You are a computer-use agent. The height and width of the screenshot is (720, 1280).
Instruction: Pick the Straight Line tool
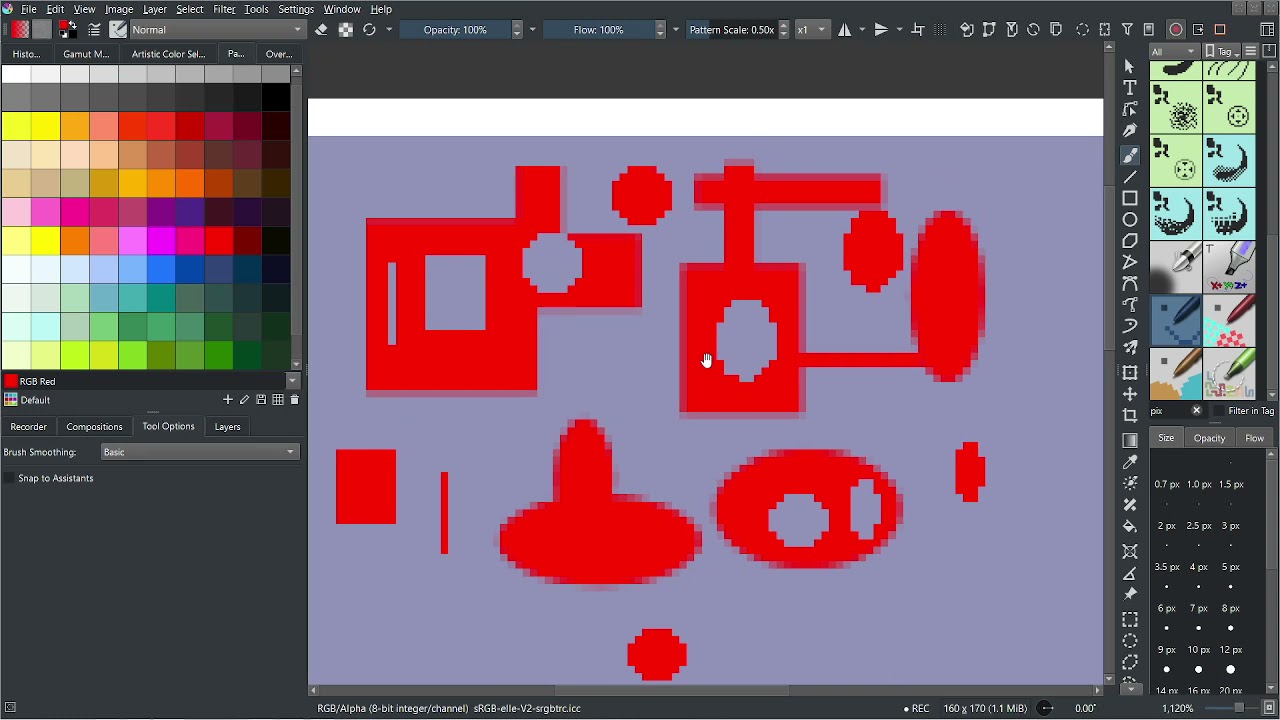point(1130,177)
